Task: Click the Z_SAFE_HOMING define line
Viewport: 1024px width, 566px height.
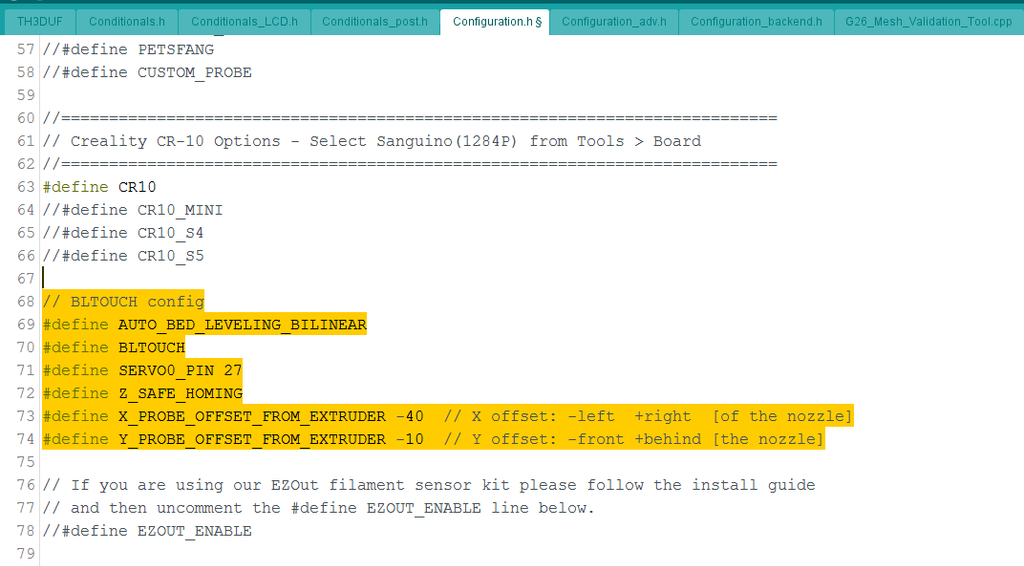Action: [142, 393]
